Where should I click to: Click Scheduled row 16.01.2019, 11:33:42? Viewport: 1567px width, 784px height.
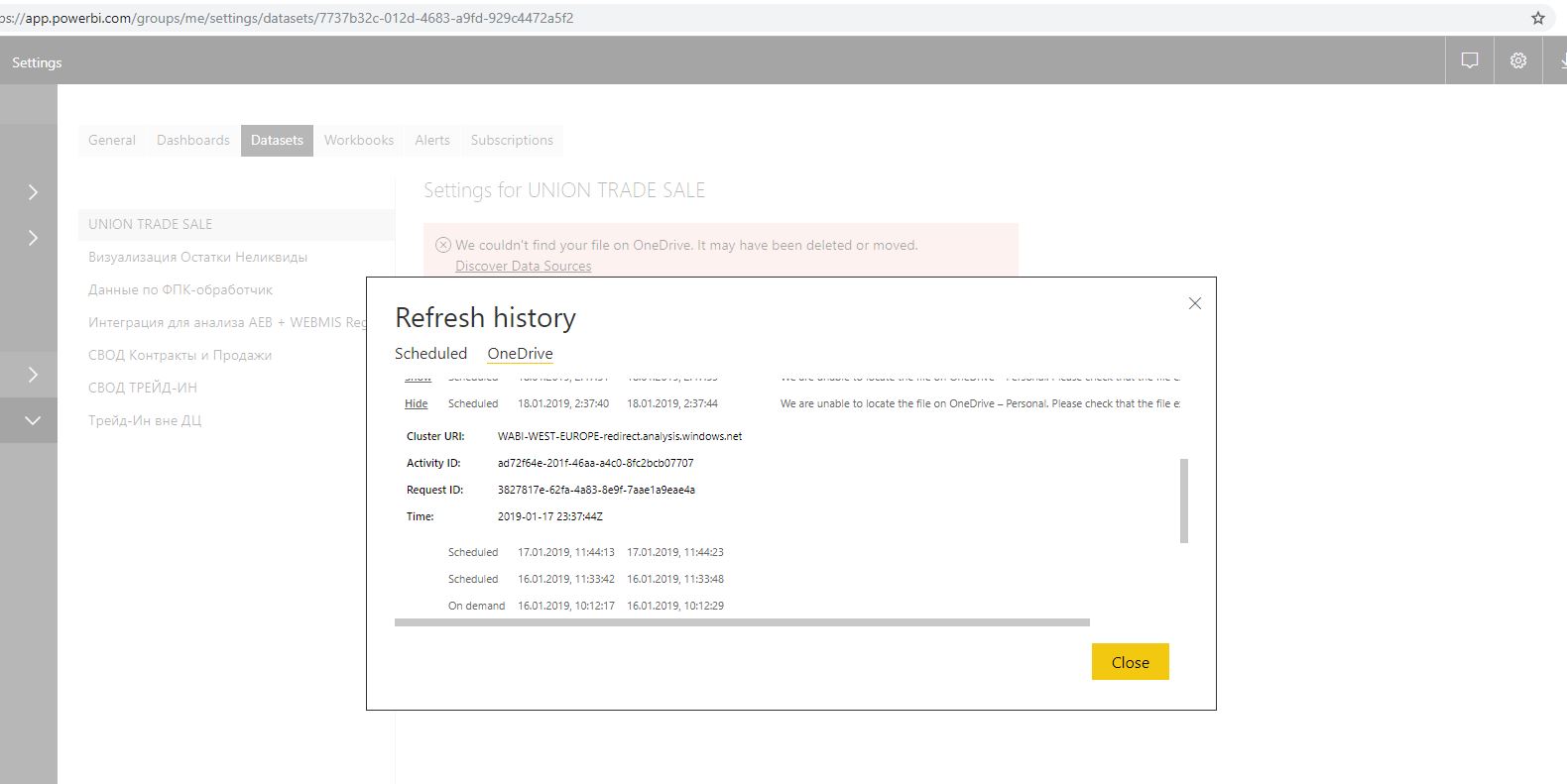tap(586, 579)
